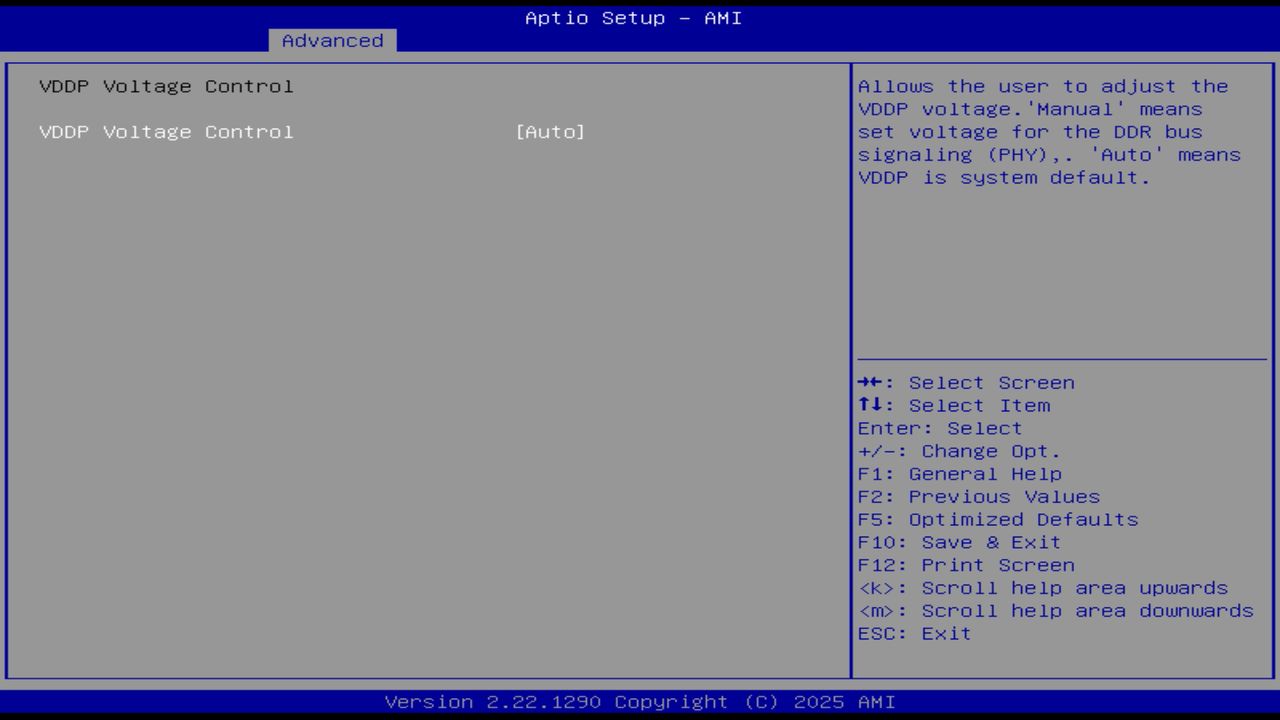Select F2 Previous Values legend entry

978,496
